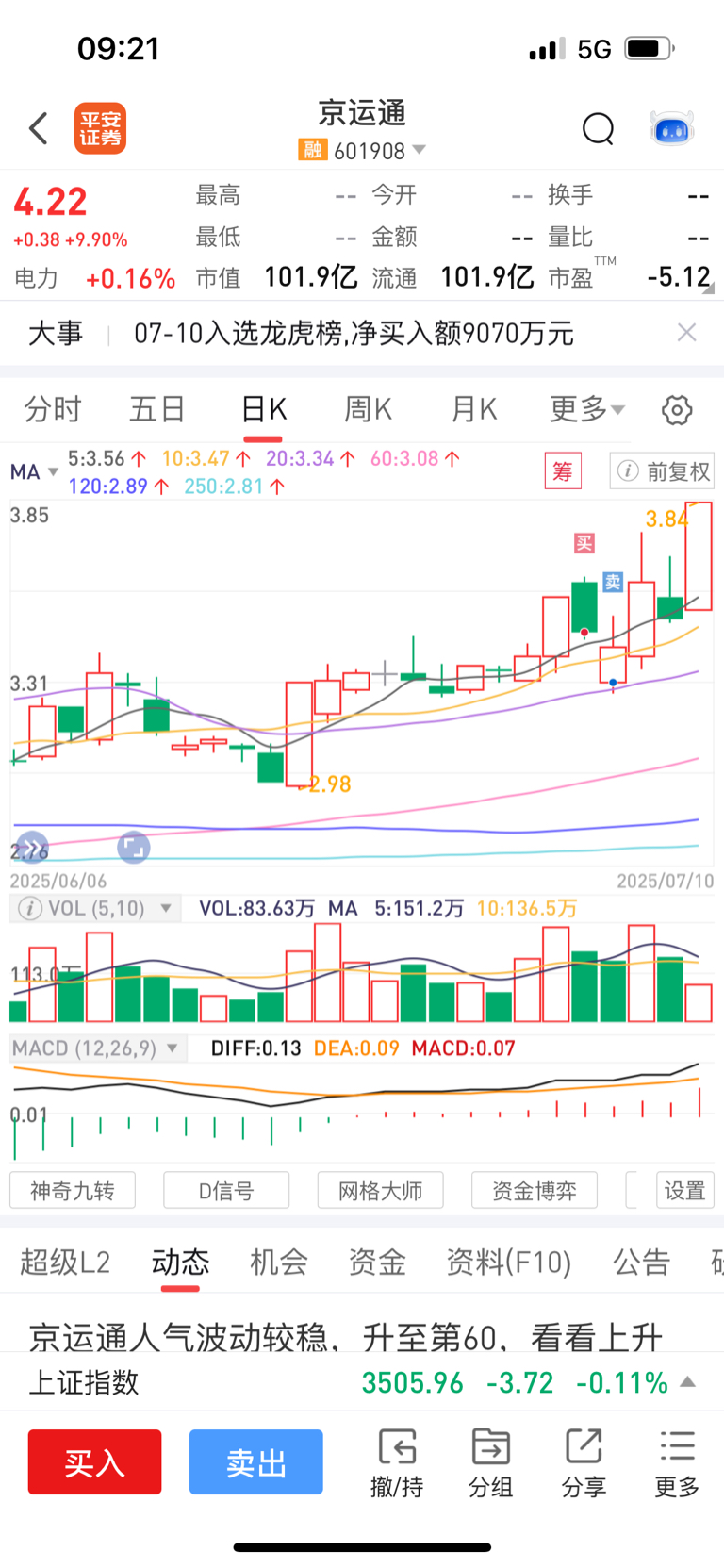
Task: Open the 平安证券 logo icon
Action: [x=100, y=128]
